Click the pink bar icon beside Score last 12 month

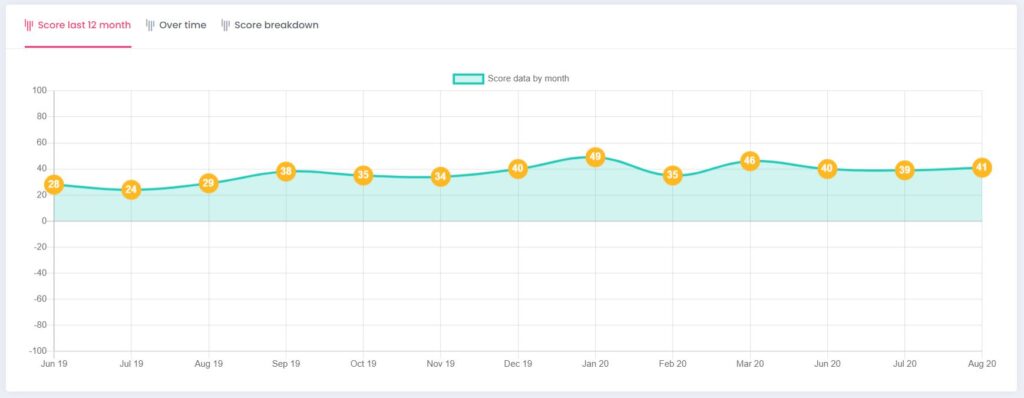(29, 25)
